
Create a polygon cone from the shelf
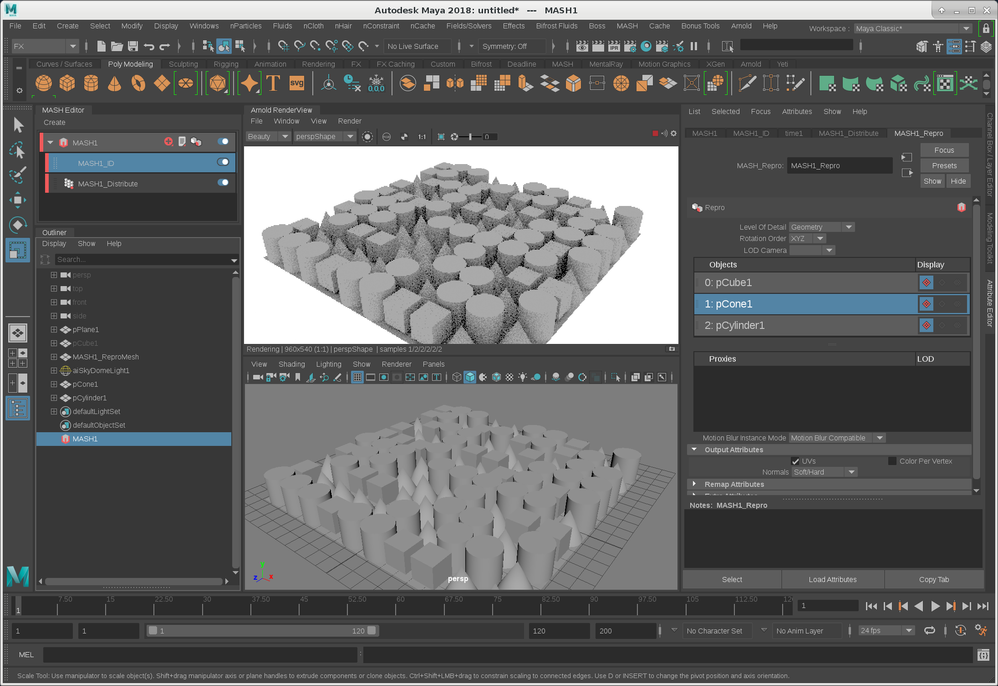[x=115, y=83]
